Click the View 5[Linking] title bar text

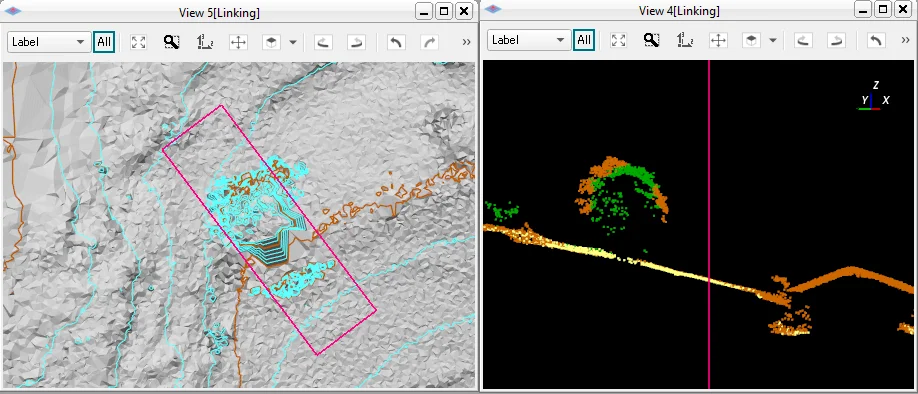point(220,12)
